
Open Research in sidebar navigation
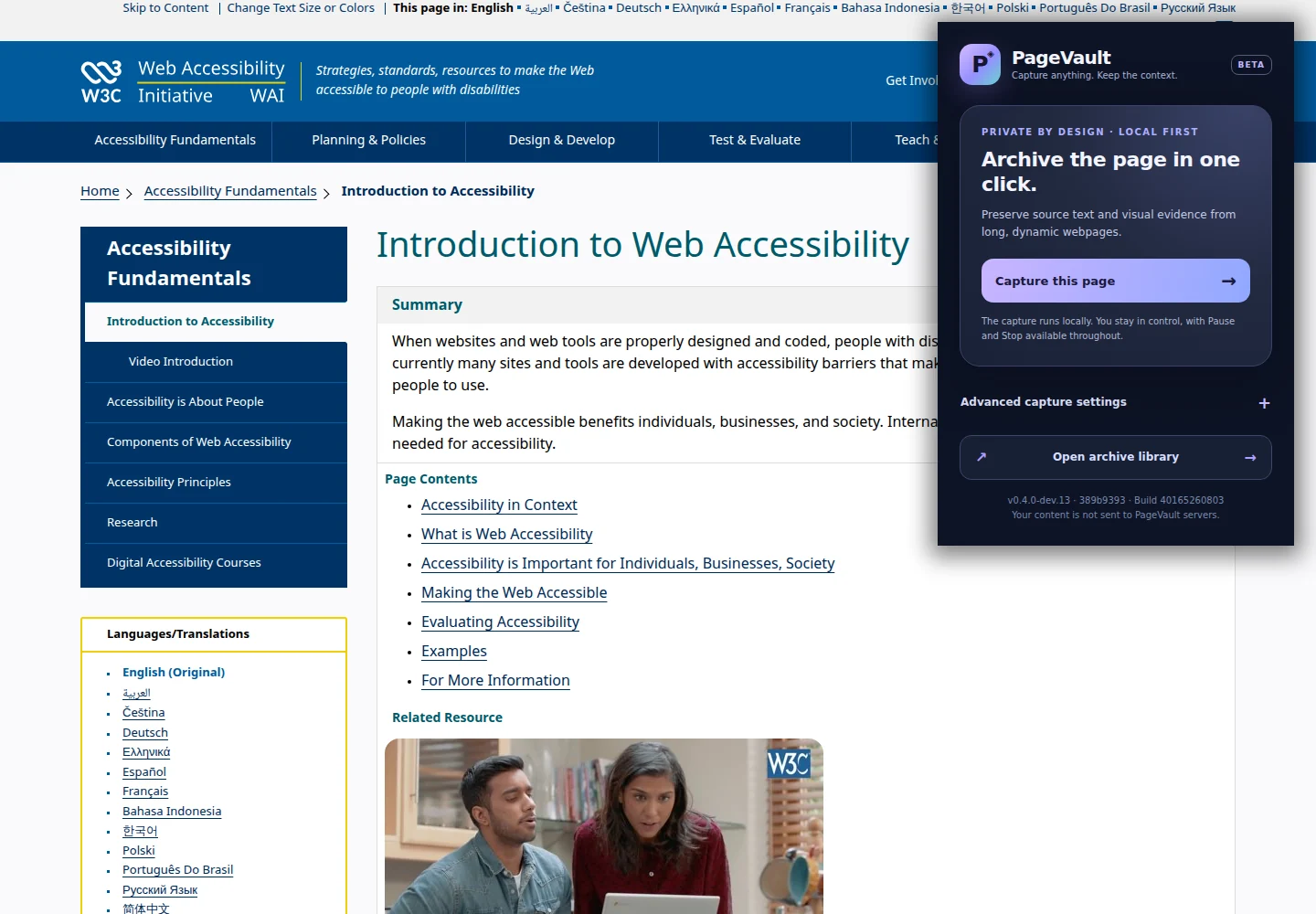pos(216,523)
